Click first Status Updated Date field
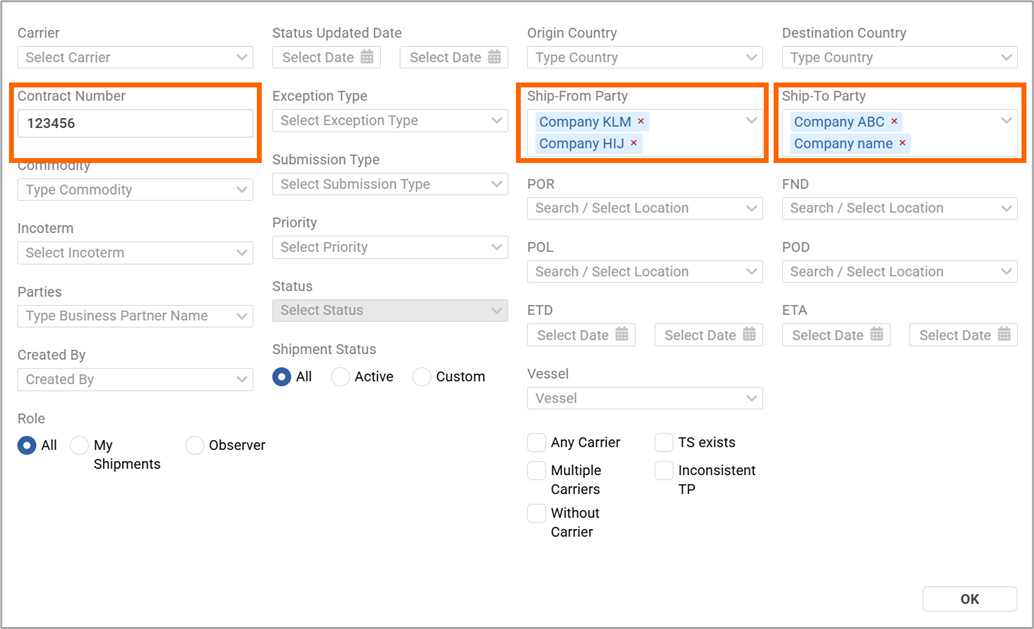 click(326, 57)
